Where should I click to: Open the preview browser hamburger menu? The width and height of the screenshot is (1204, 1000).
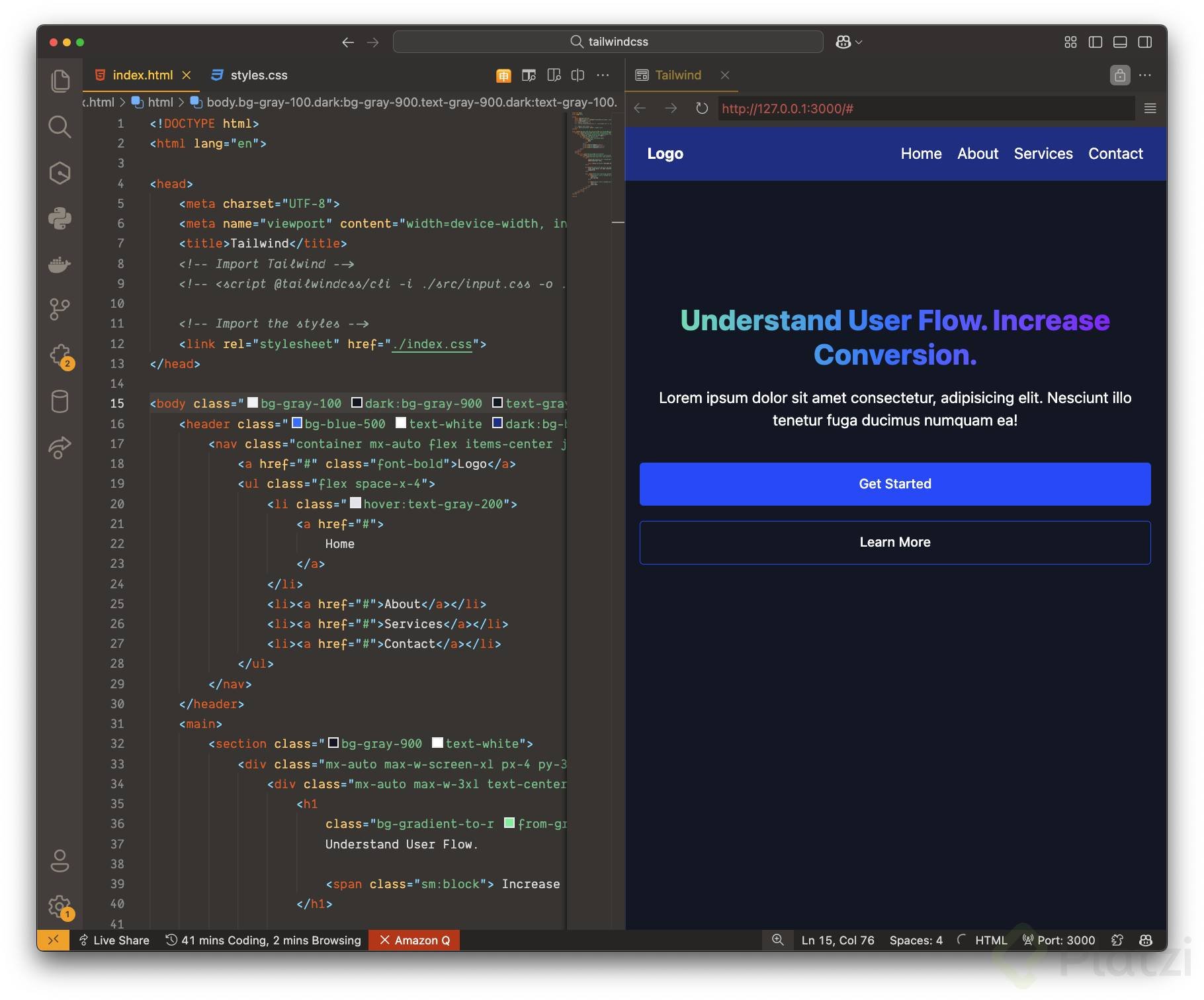point(1150,109)
